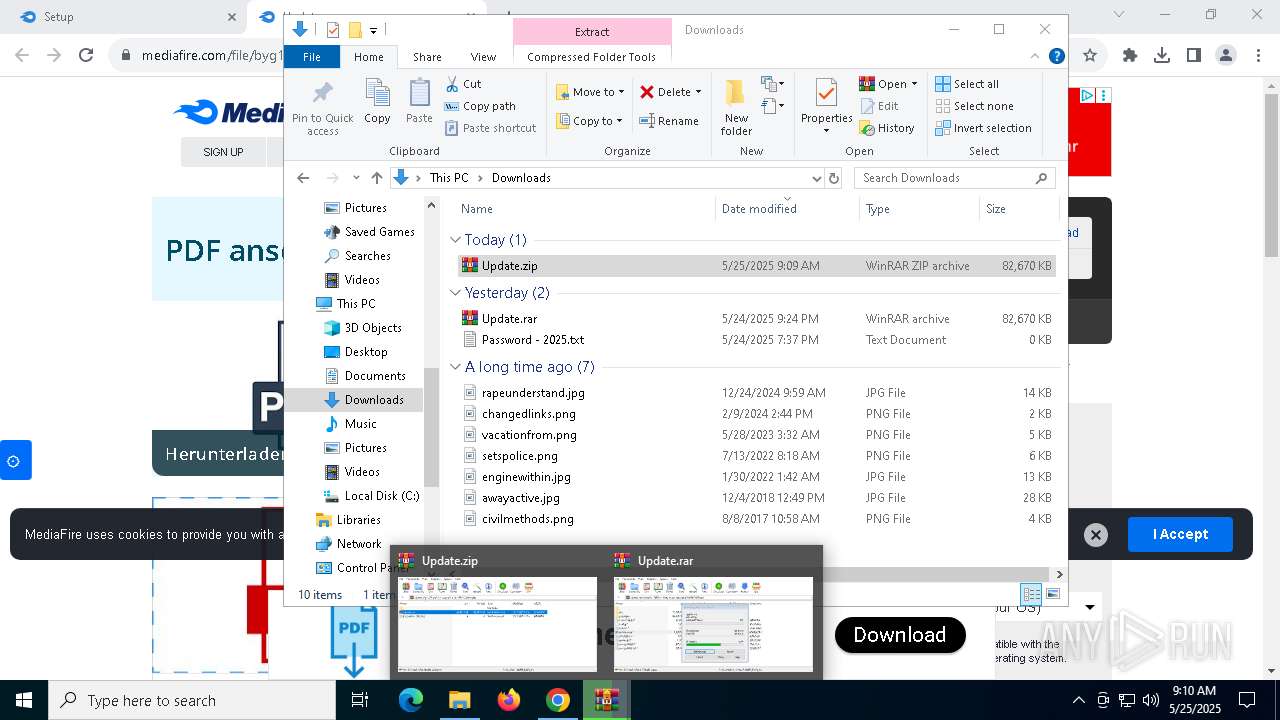Collapse A long time ago group
This screenshot has width=1280, height=720.
pos(456,367)
